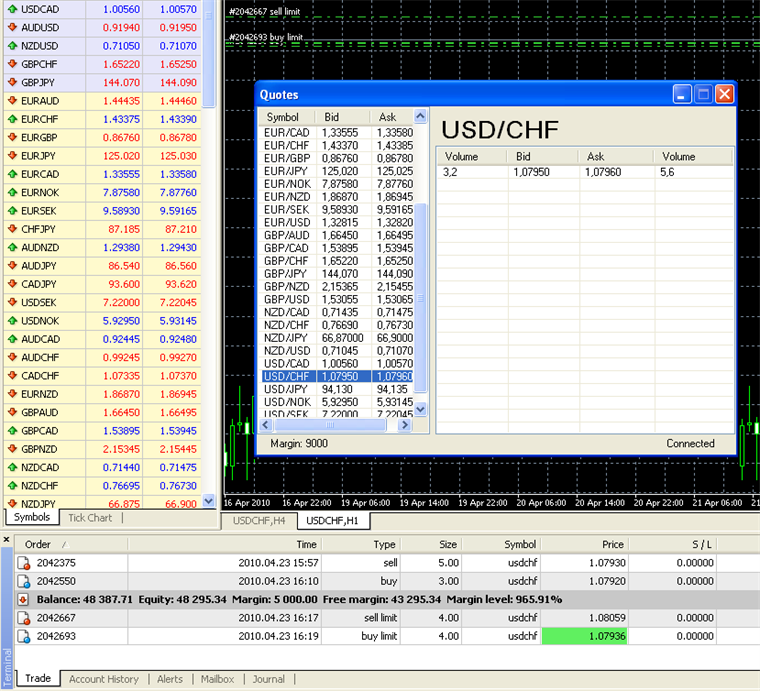Click the Quotes horizontal scrollbar thumb

330,425
